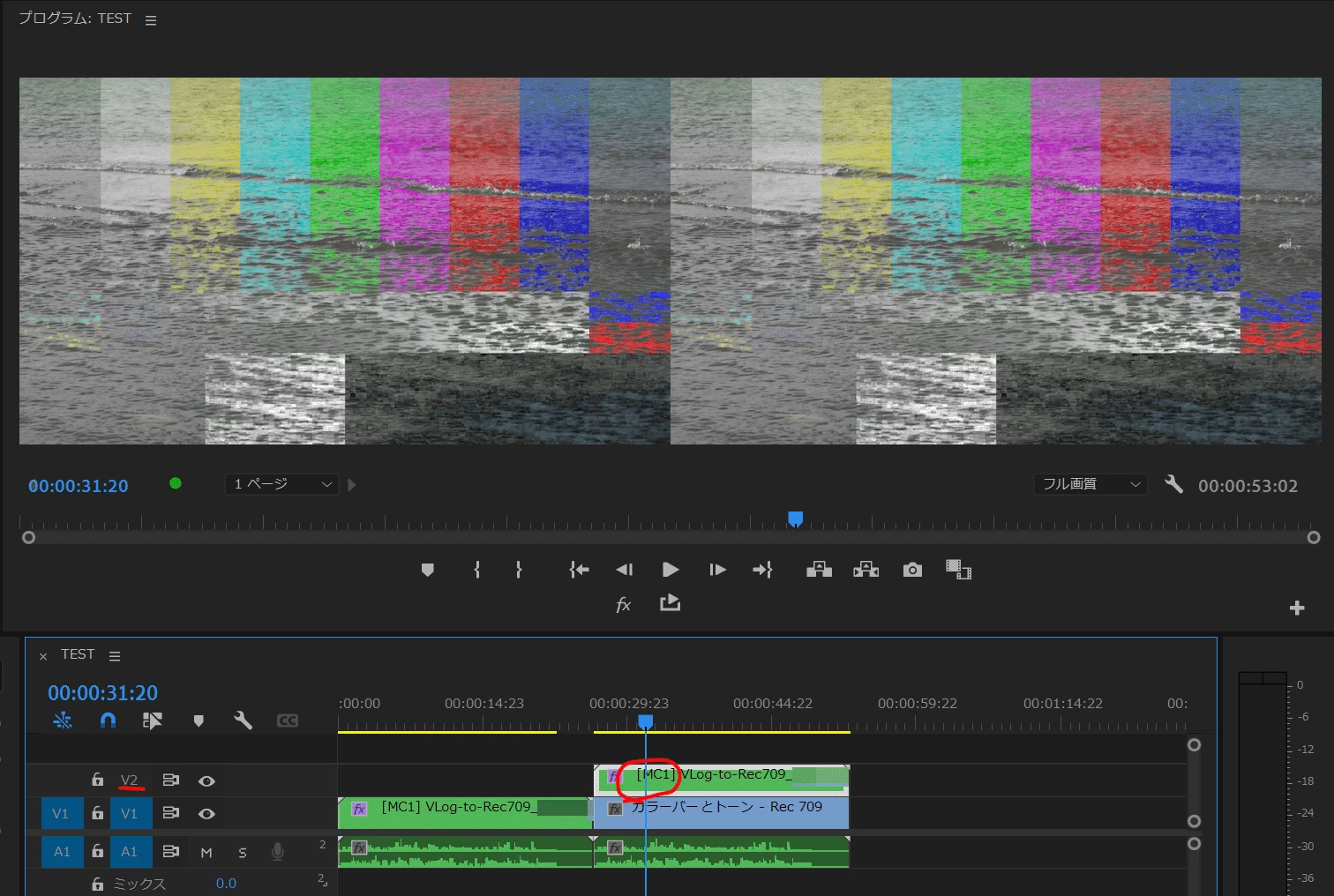Click the Lift icon in program monitor

[819, 570]
